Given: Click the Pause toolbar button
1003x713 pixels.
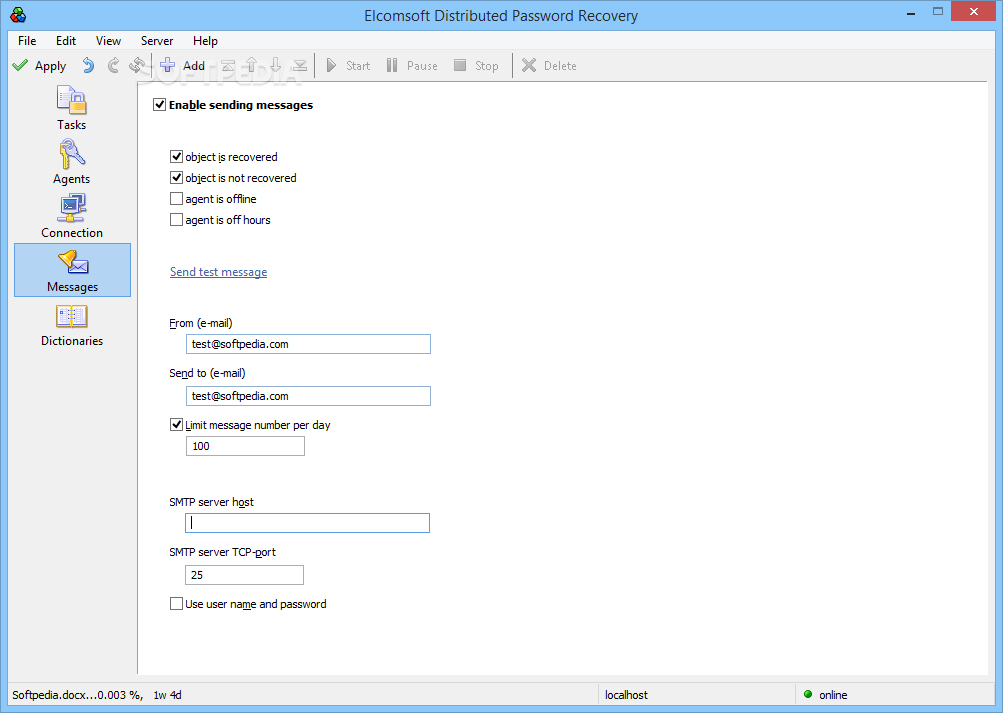Looking at the screenshot, I should (x=412, y=65).
